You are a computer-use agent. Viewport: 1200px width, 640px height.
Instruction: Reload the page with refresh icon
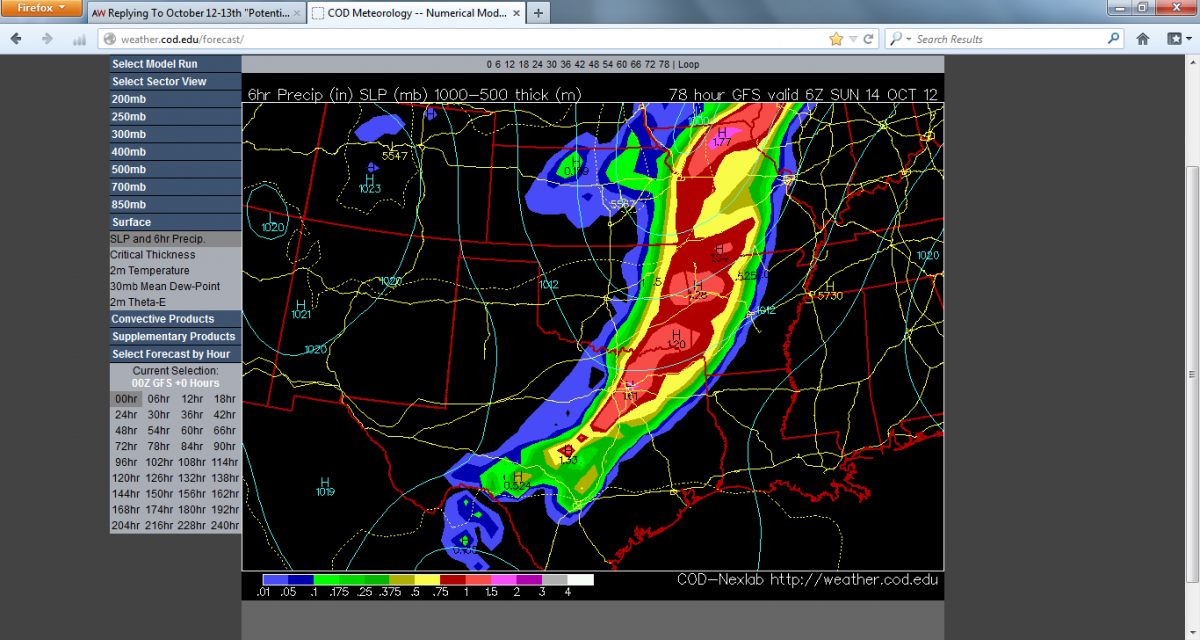tap(868, 39)
